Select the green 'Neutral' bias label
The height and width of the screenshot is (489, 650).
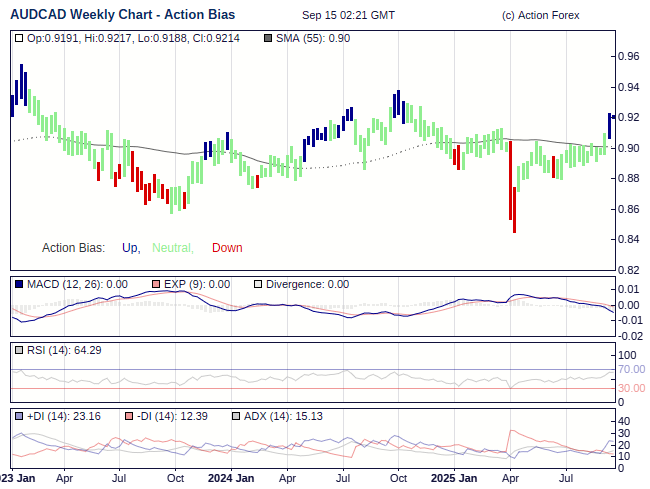coord(173,248)
